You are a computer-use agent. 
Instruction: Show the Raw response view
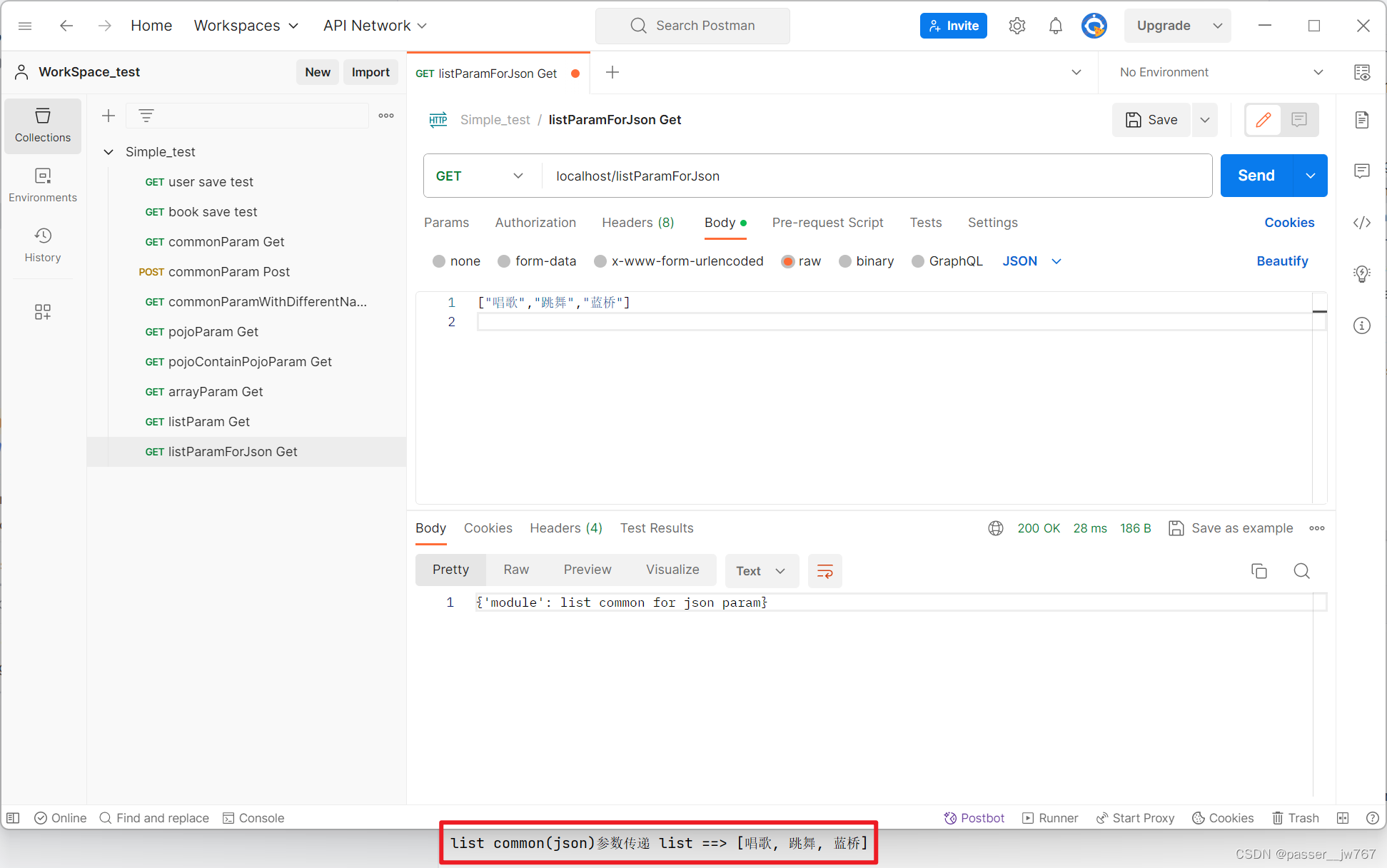[x=516, y=570]
